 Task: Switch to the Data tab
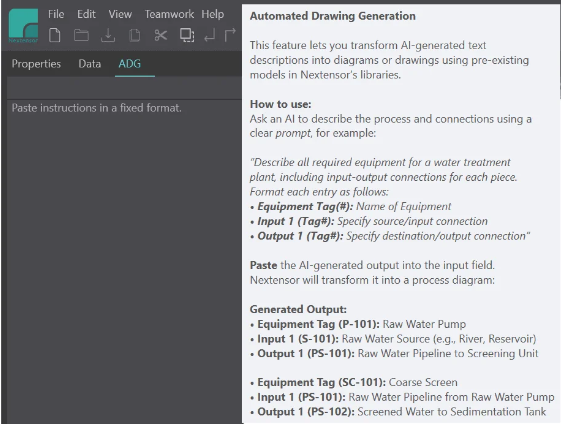tap(90, 64)
